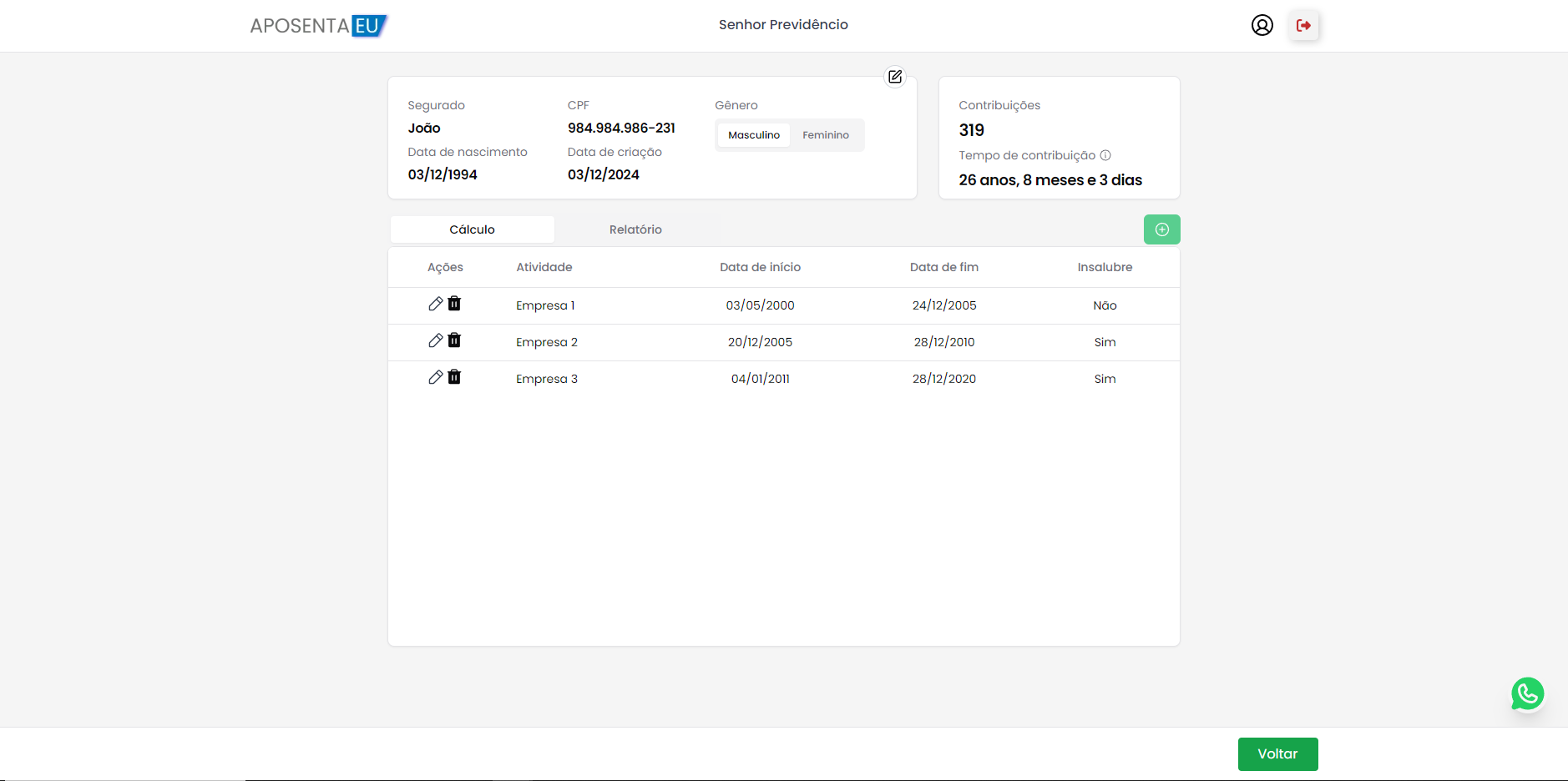Open the user profile icon
Image resolution: width=1568 pixels, height=781 pixels.
[1262, 25]
